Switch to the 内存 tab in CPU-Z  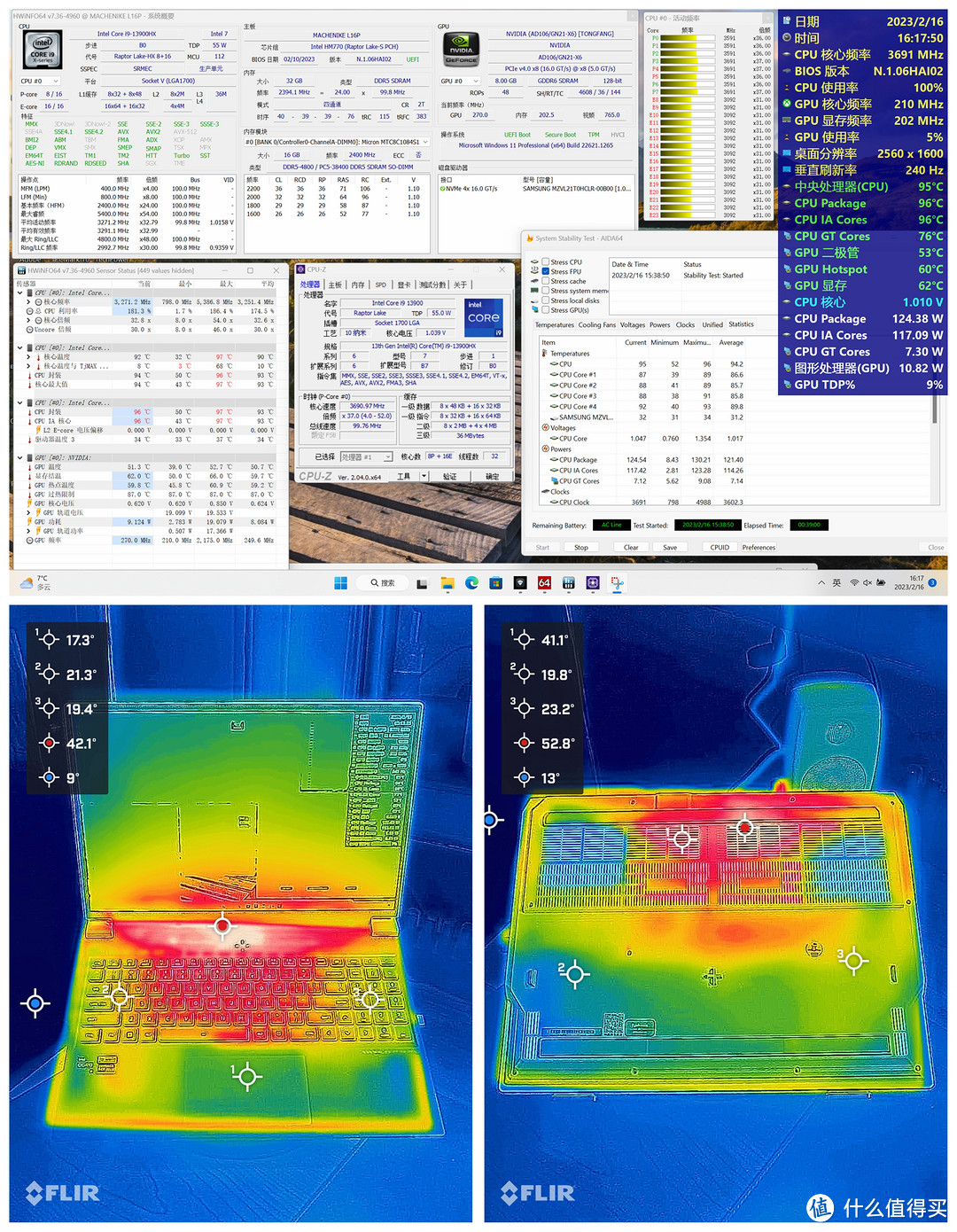[358, 285]
